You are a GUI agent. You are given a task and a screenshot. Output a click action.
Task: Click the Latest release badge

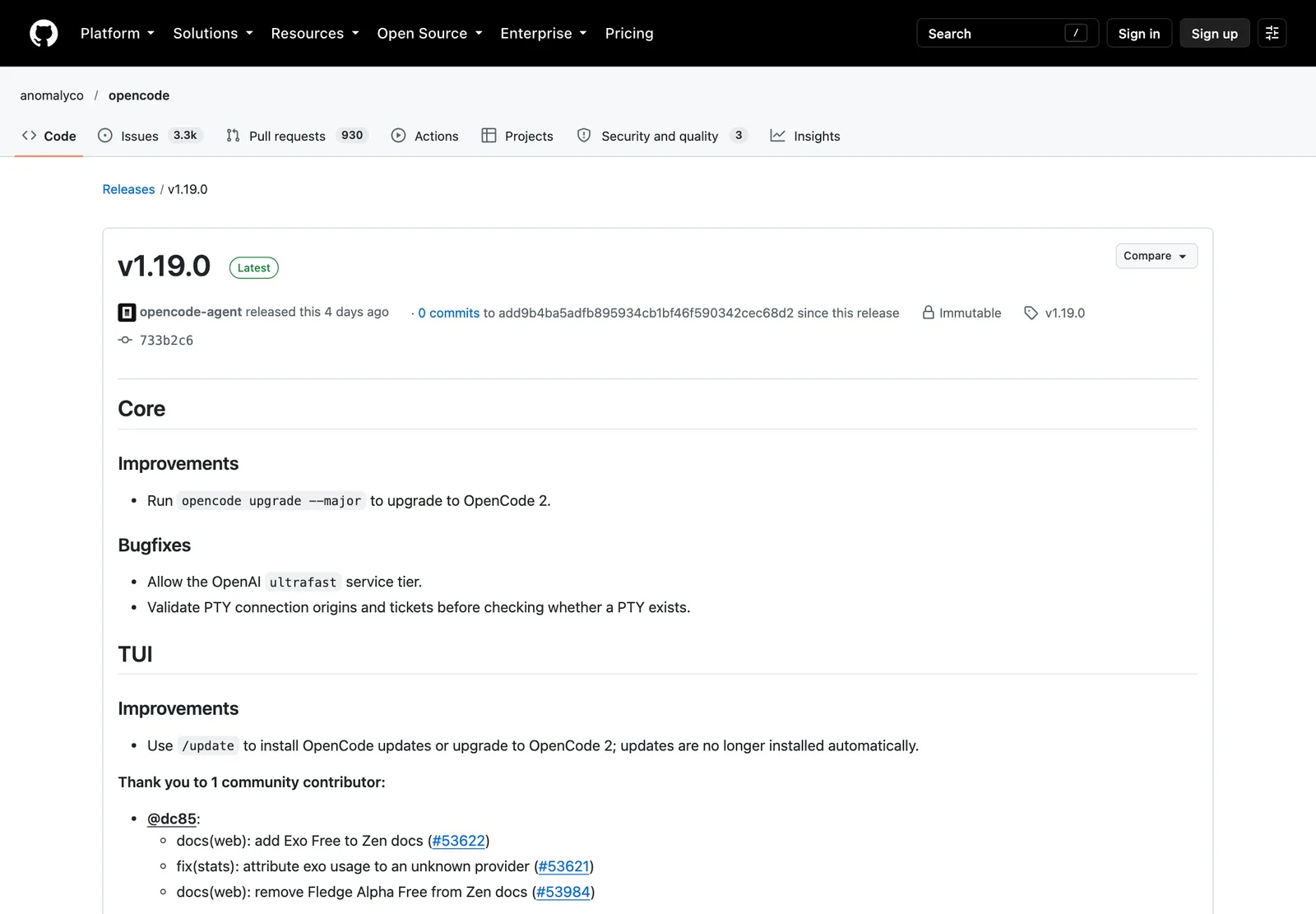pyautogui.click(x=254, y=267)
